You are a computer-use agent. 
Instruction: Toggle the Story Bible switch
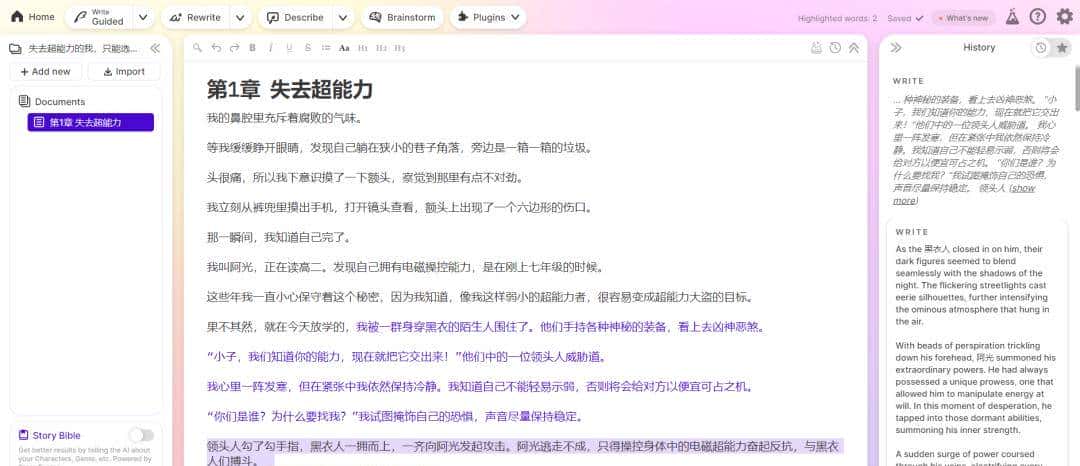pos(141,435)
